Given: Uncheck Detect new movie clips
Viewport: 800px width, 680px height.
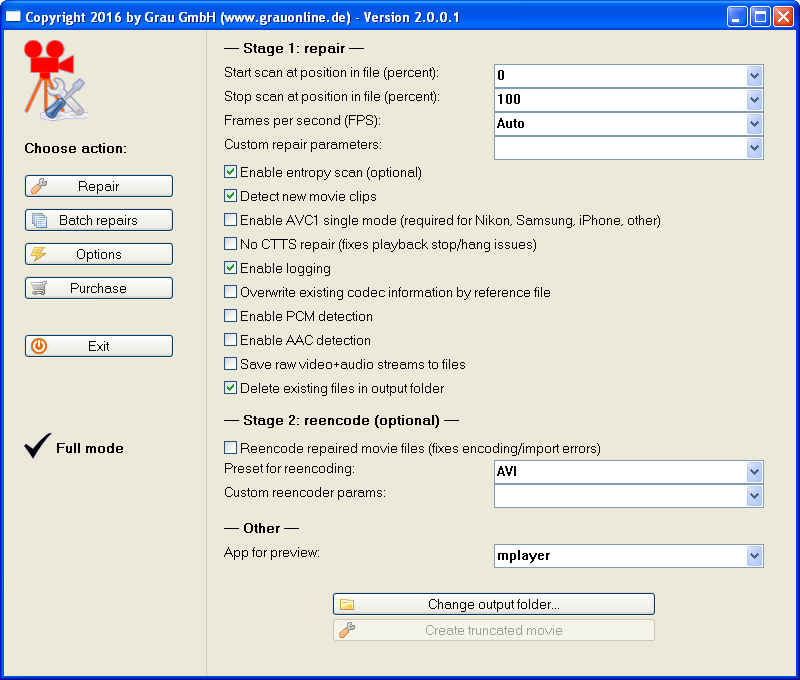Looking at the screenshot, I should 231,196.
